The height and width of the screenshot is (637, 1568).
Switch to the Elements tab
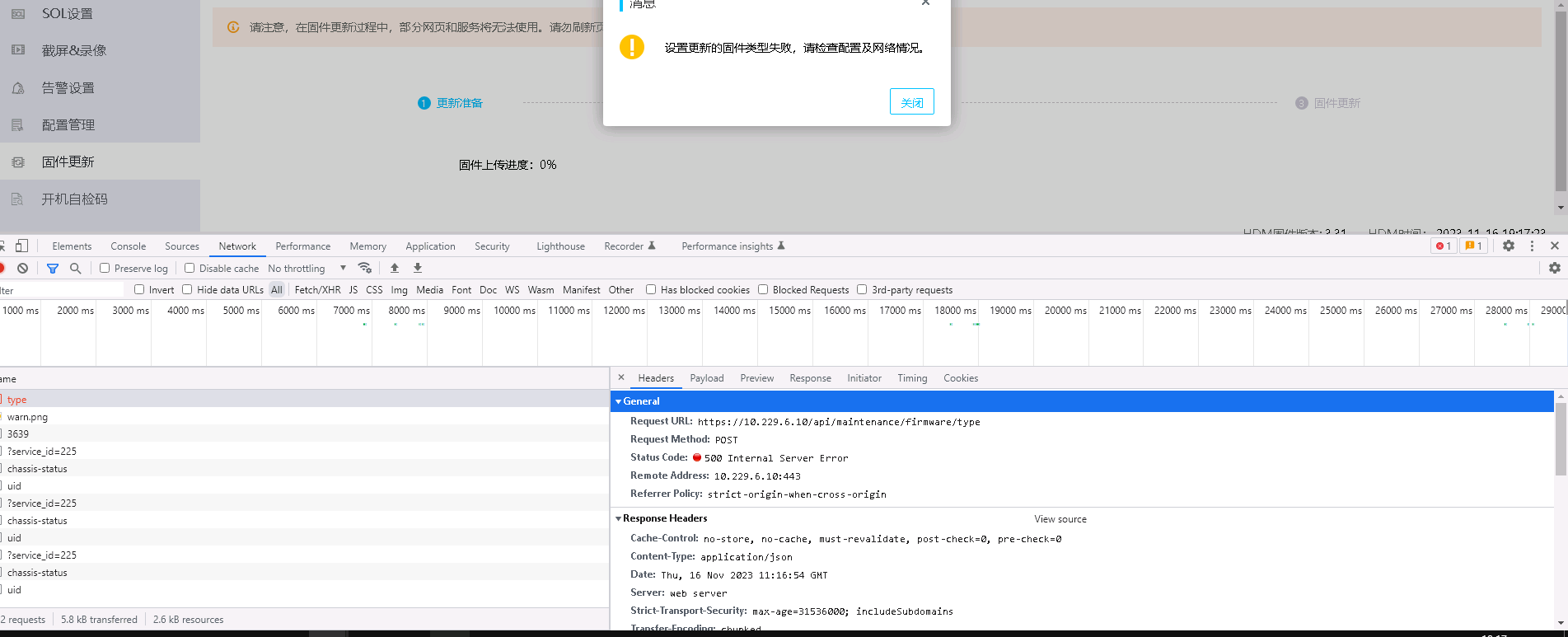click(72, 246)
